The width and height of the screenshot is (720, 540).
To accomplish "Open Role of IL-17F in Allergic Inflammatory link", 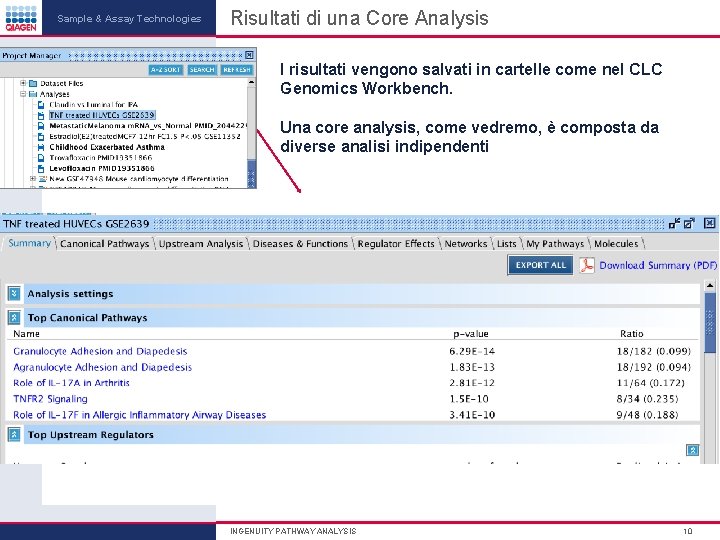I will coord(139,415).
